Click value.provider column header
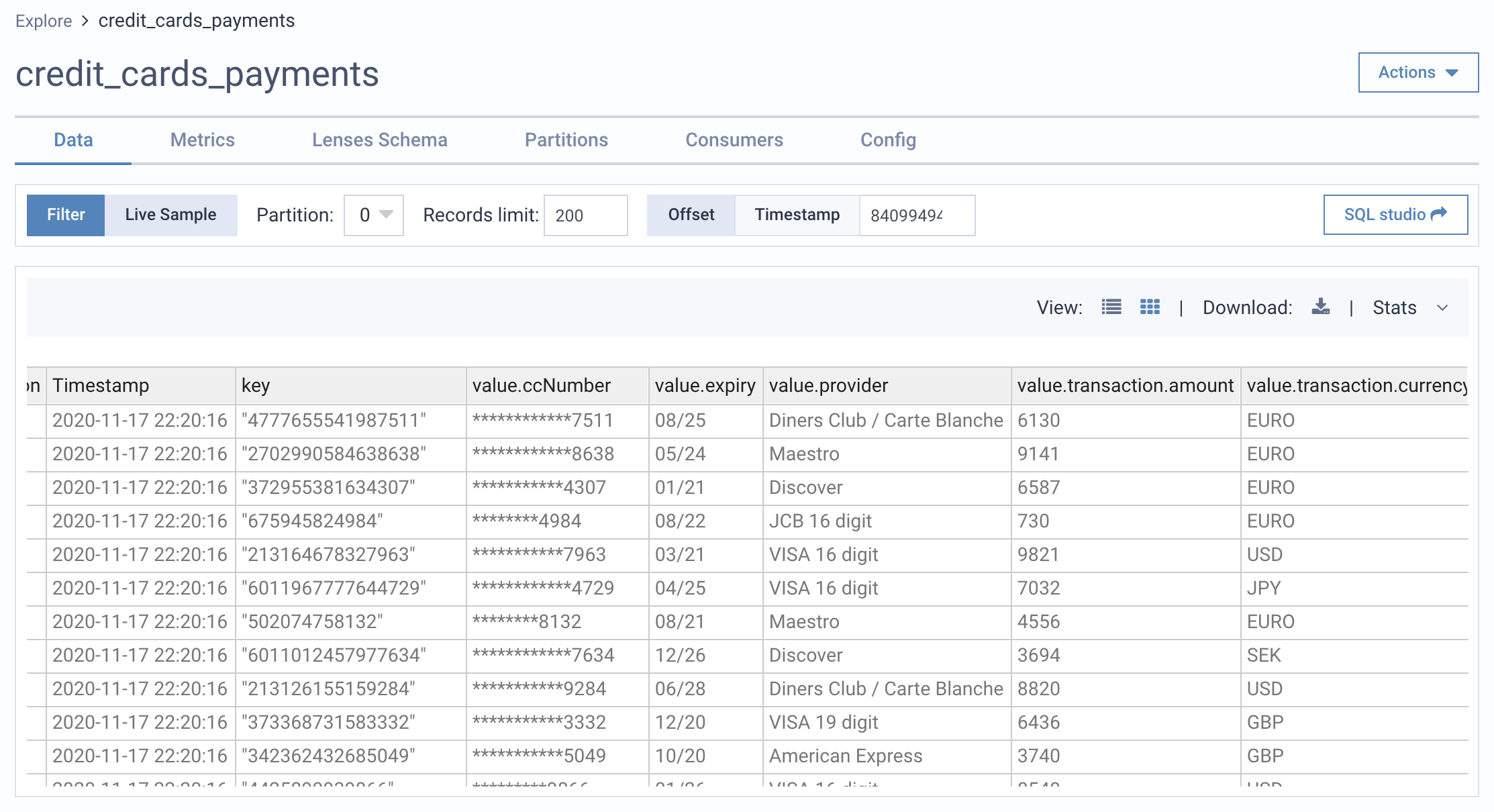1494x812 pixels. point(828,385)
